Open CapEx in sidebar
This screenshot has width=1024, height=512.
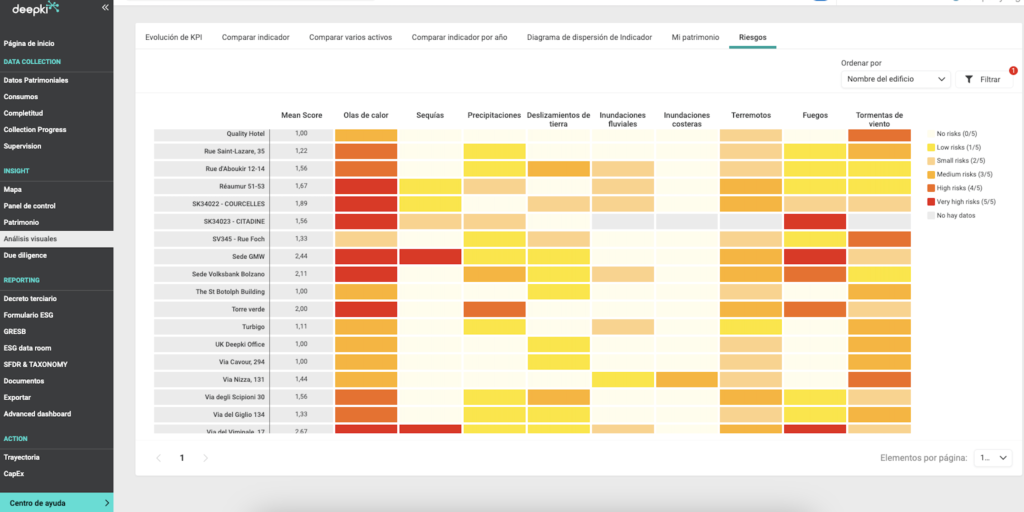tap(14, 473)
